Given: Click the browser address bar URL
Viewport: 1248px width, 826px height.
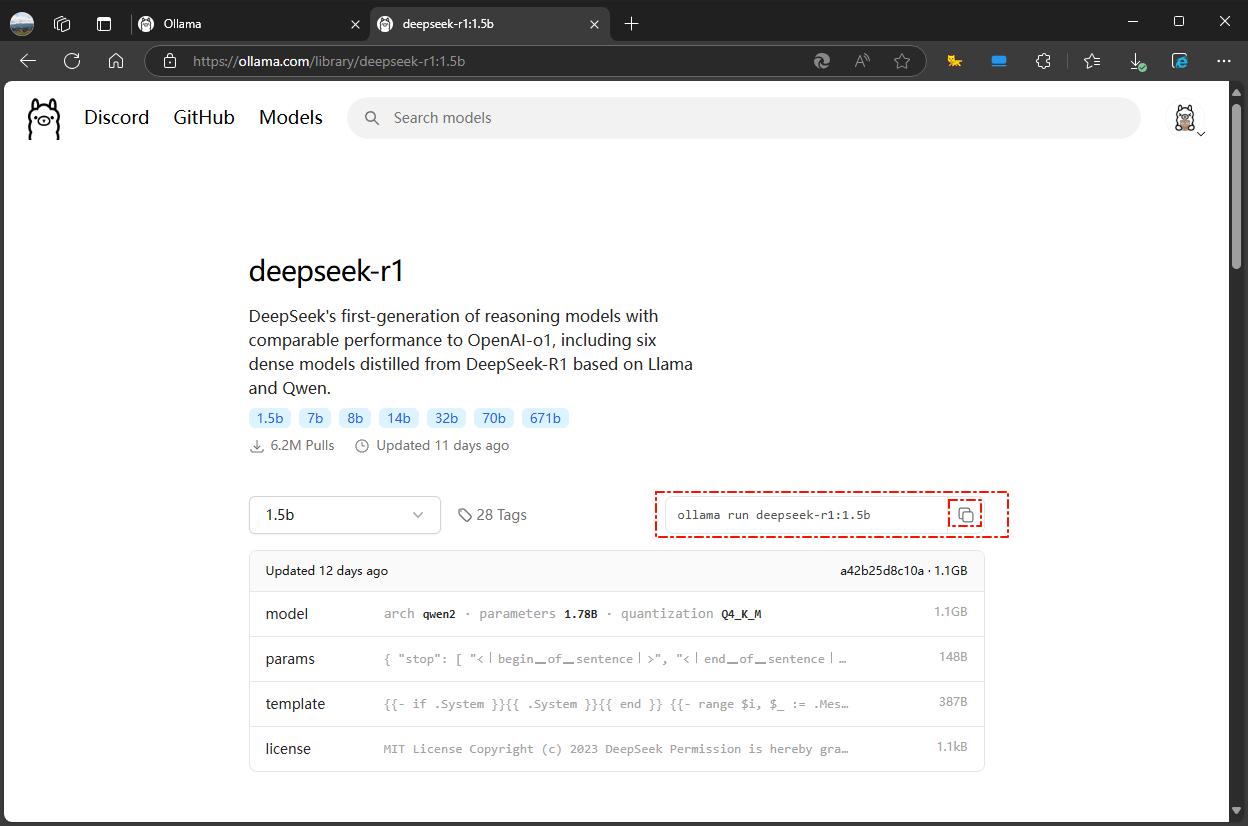Looking at the screenshot, I should click(x=329, y=61).
